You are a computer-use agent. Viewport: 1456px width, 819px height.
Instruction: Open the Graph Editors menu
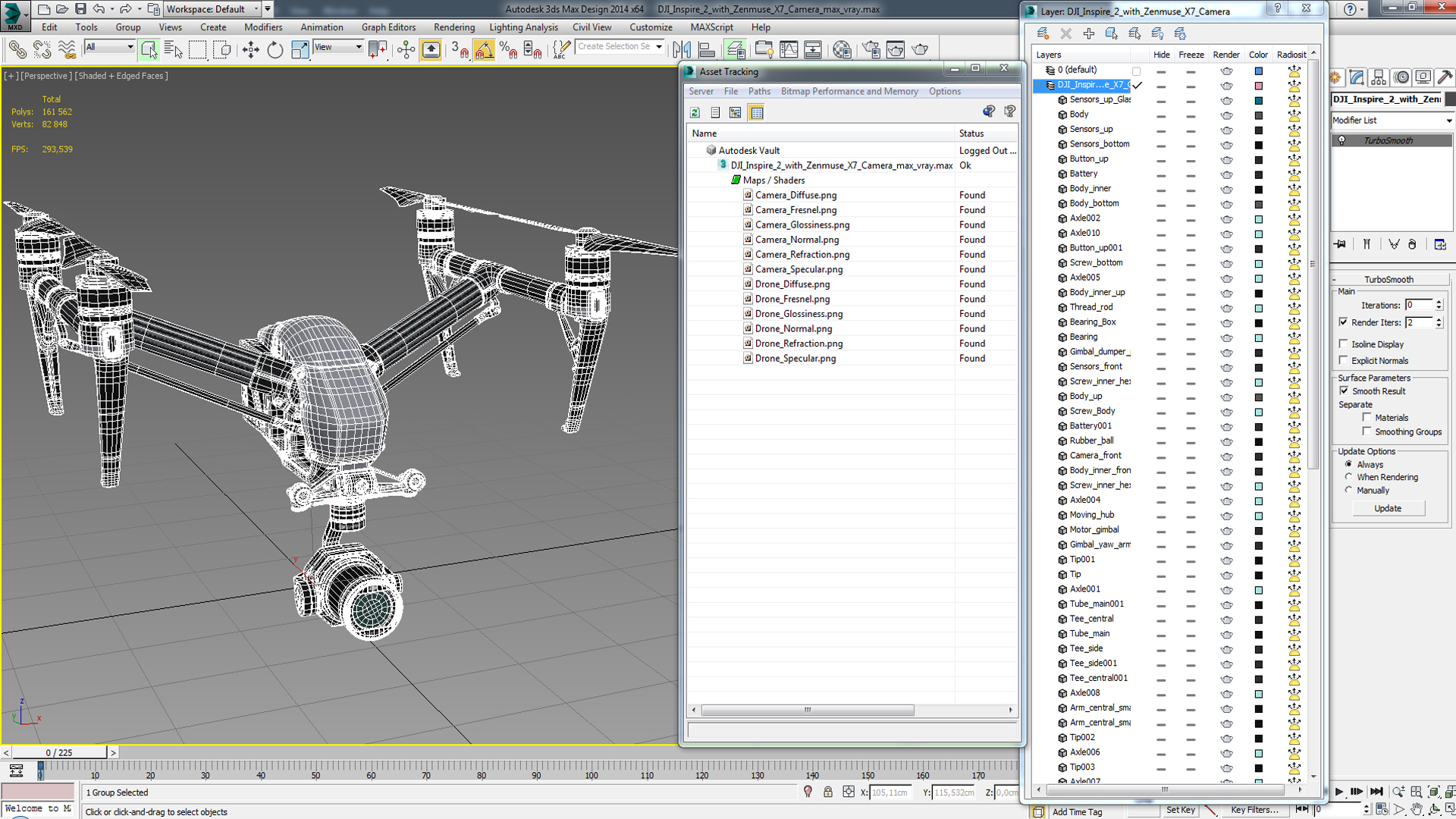pyautogui.click(x=388, y=27)
